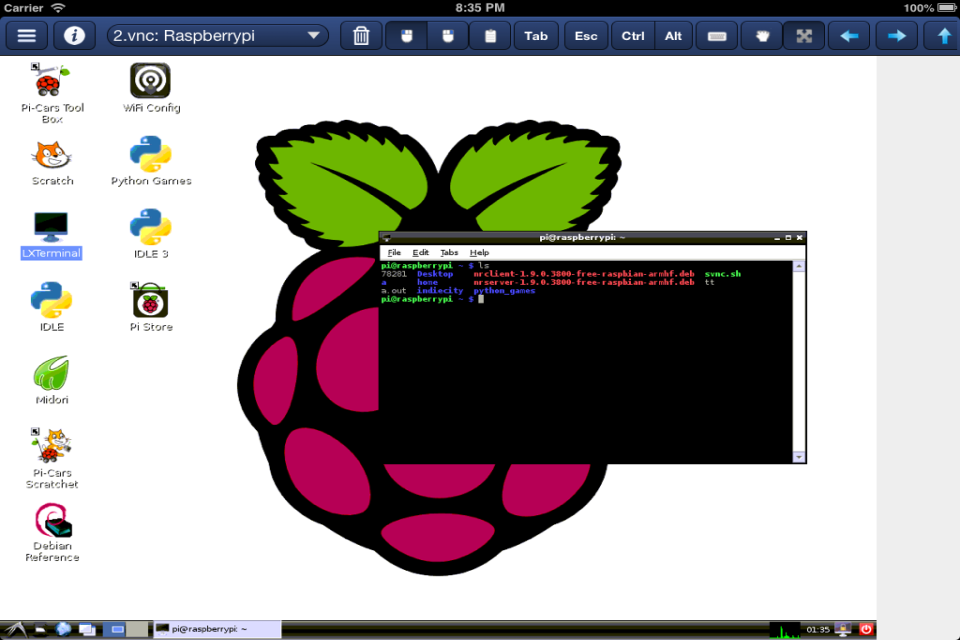This screenshot has height=640, width=960.
Task: Click the show desktop taskbar icon
Action: 87,629
